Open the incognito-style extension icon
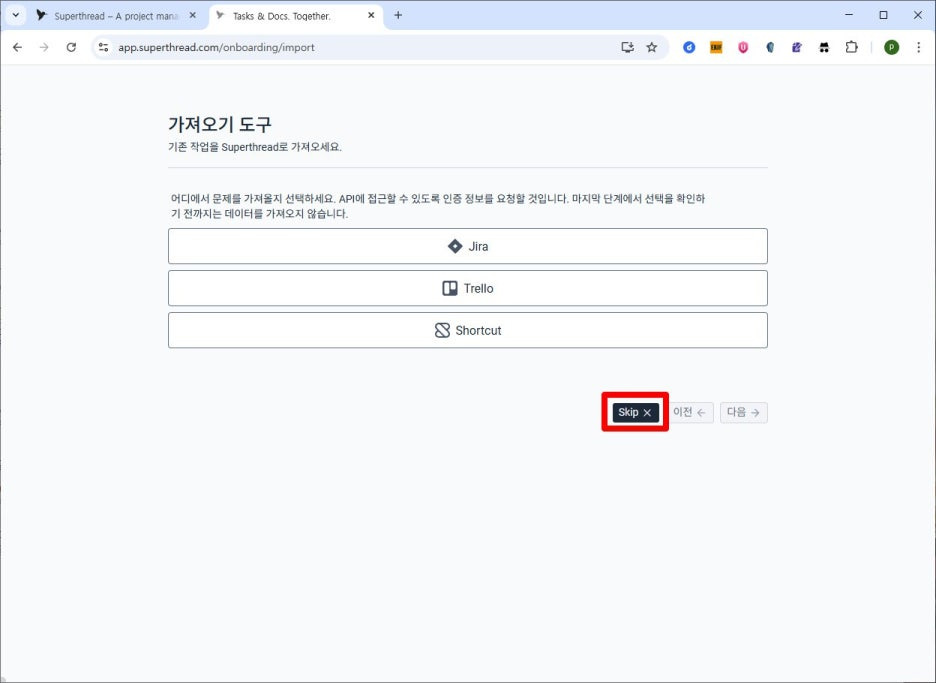 (x=824, y=47)
